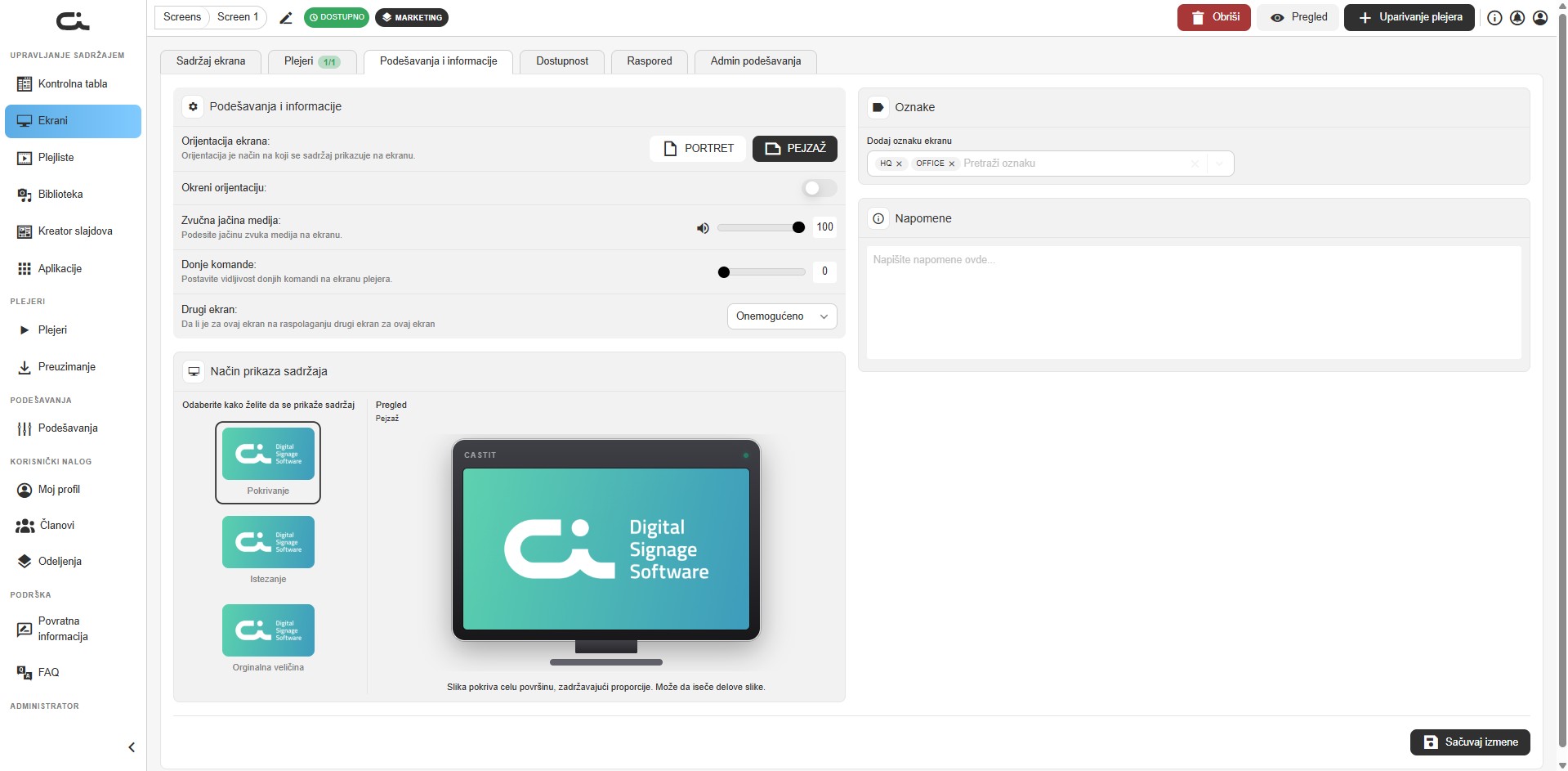Remove the OFFICE tag

(x=952, y=164)
